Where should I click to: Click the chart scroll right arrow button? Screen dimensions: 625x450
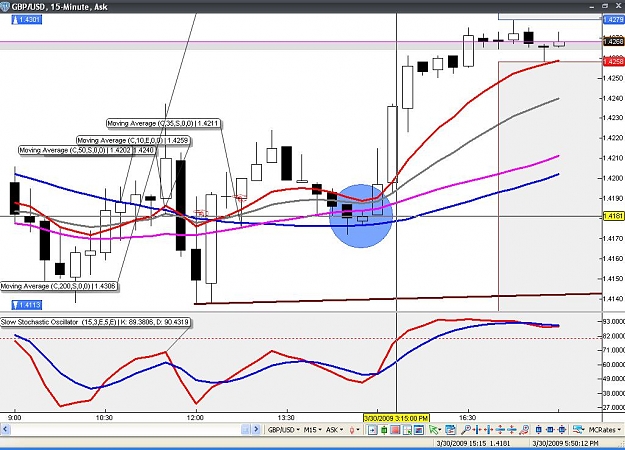(256, 429)
